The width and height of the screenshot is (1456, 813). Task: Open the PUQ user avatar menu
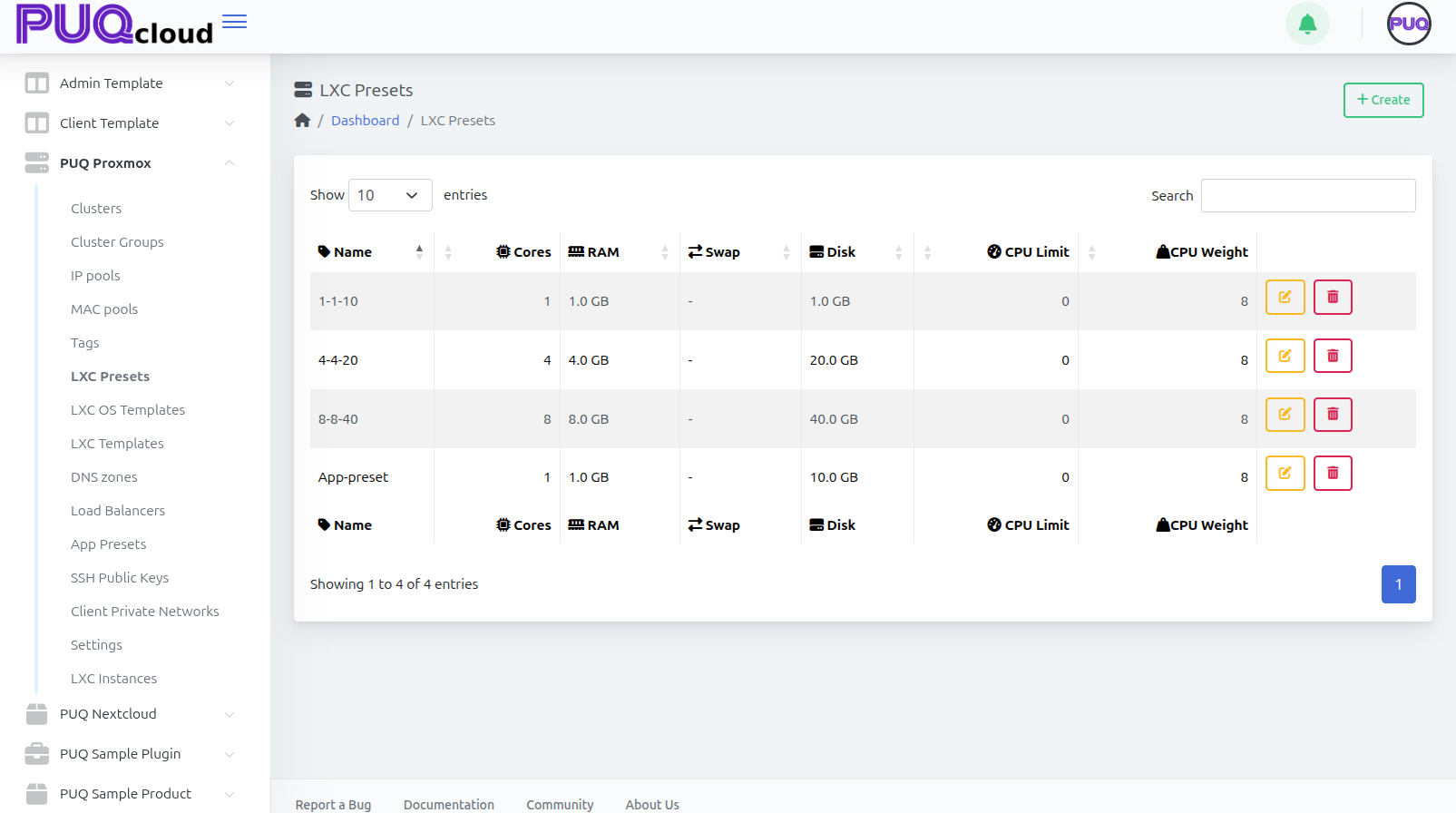coord(1408,24)
